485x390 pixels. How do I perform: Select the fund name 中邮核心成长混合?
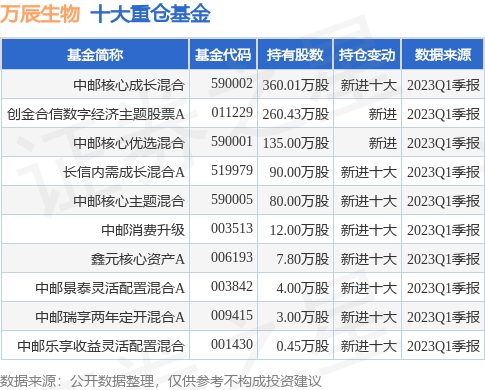click(129, 85)
